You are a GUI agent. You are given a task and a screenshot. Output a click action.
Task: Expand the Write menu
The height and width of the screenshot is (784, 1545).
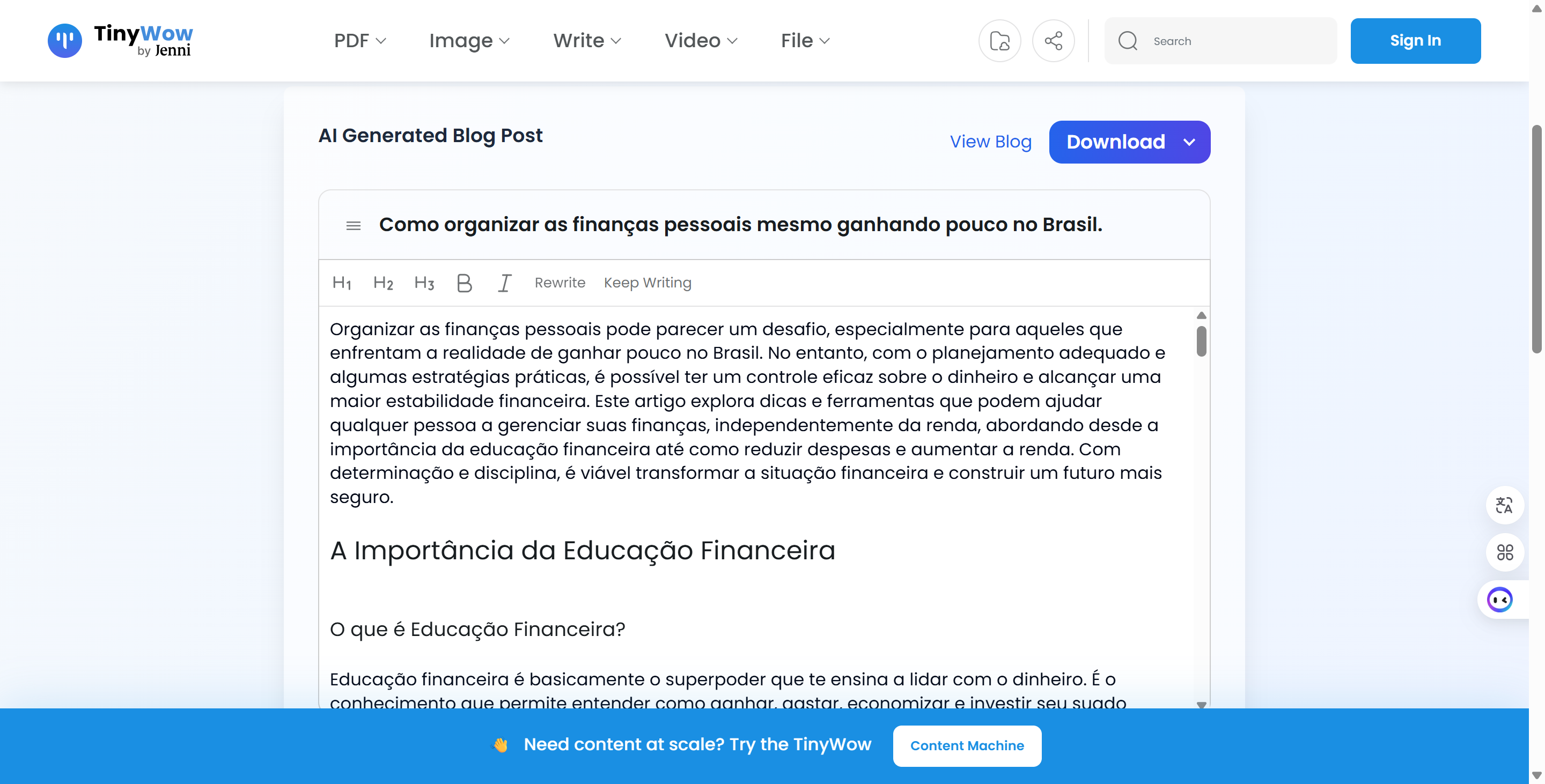[x=586, y=41]
